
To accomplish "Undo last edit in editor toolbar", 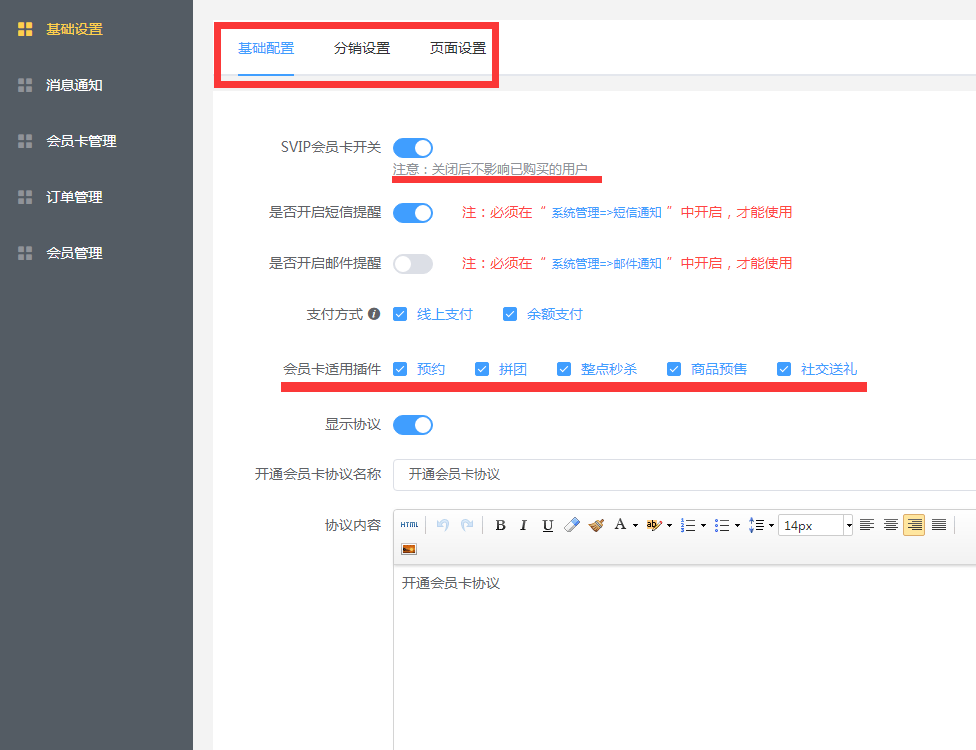I will [443, 525].
